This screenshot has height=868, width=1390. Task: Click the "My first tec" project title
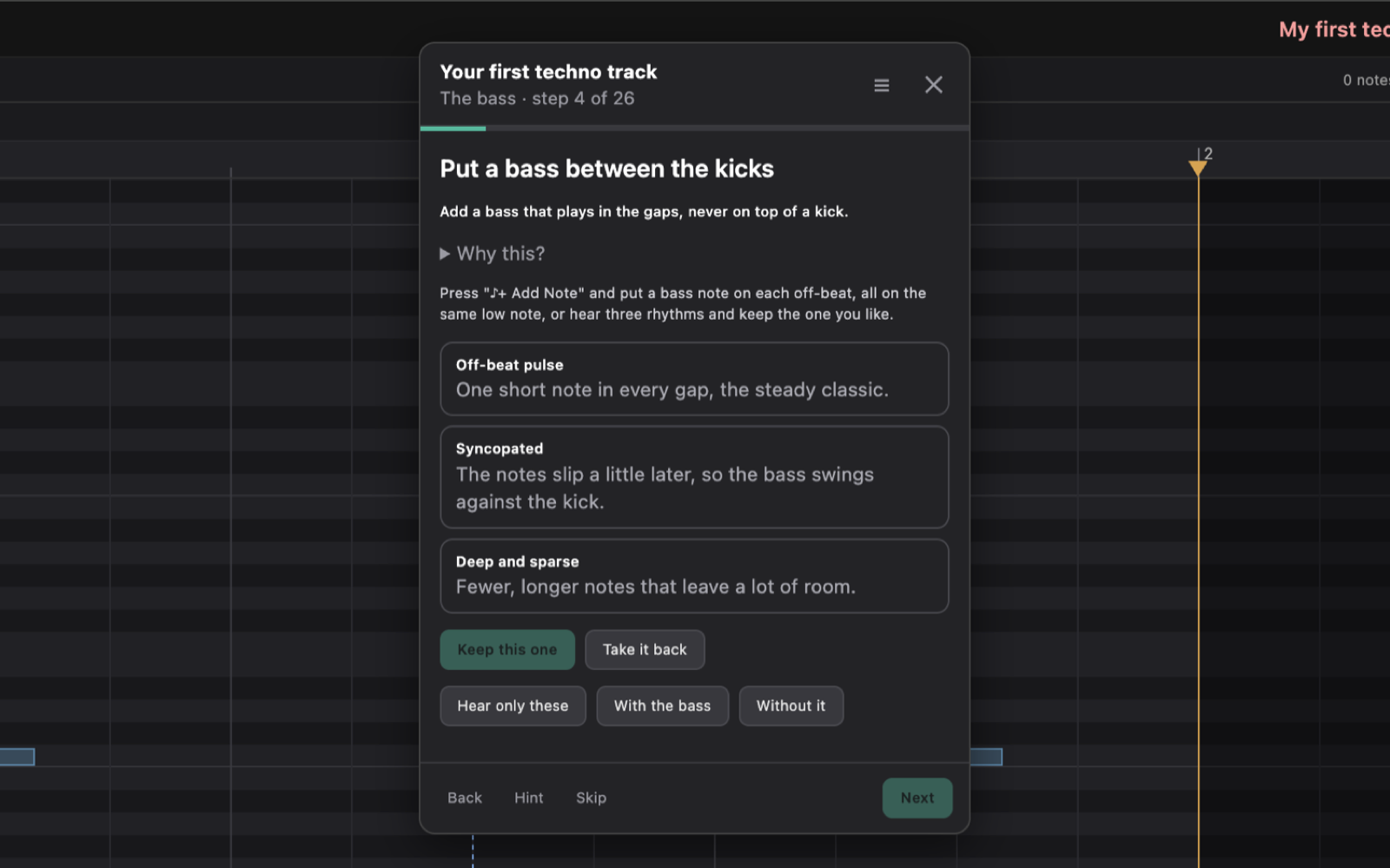[1334, 30]
